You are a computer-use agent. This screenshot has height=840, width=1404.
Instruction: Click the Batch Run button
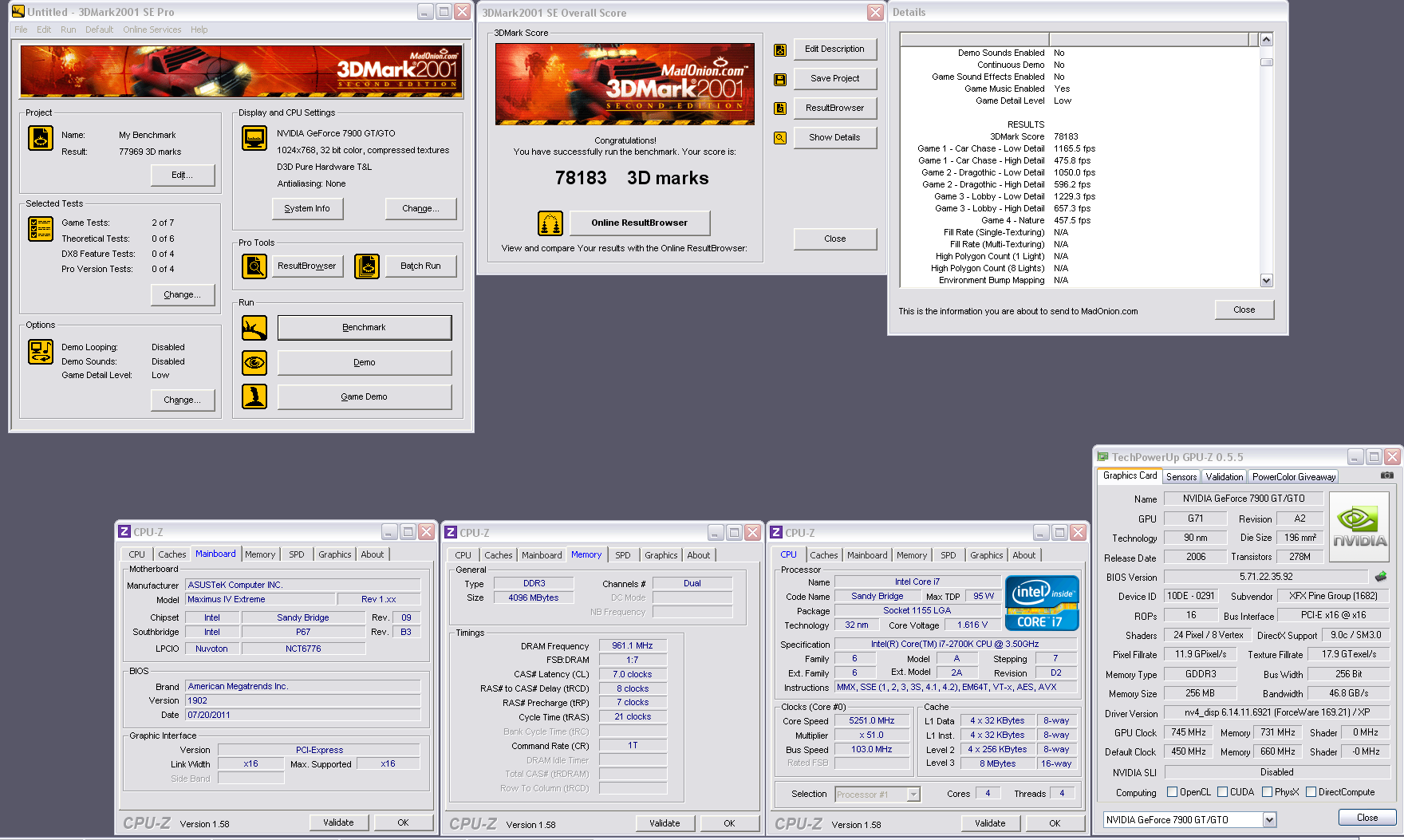pyautogui.click(x=420, y=266)
